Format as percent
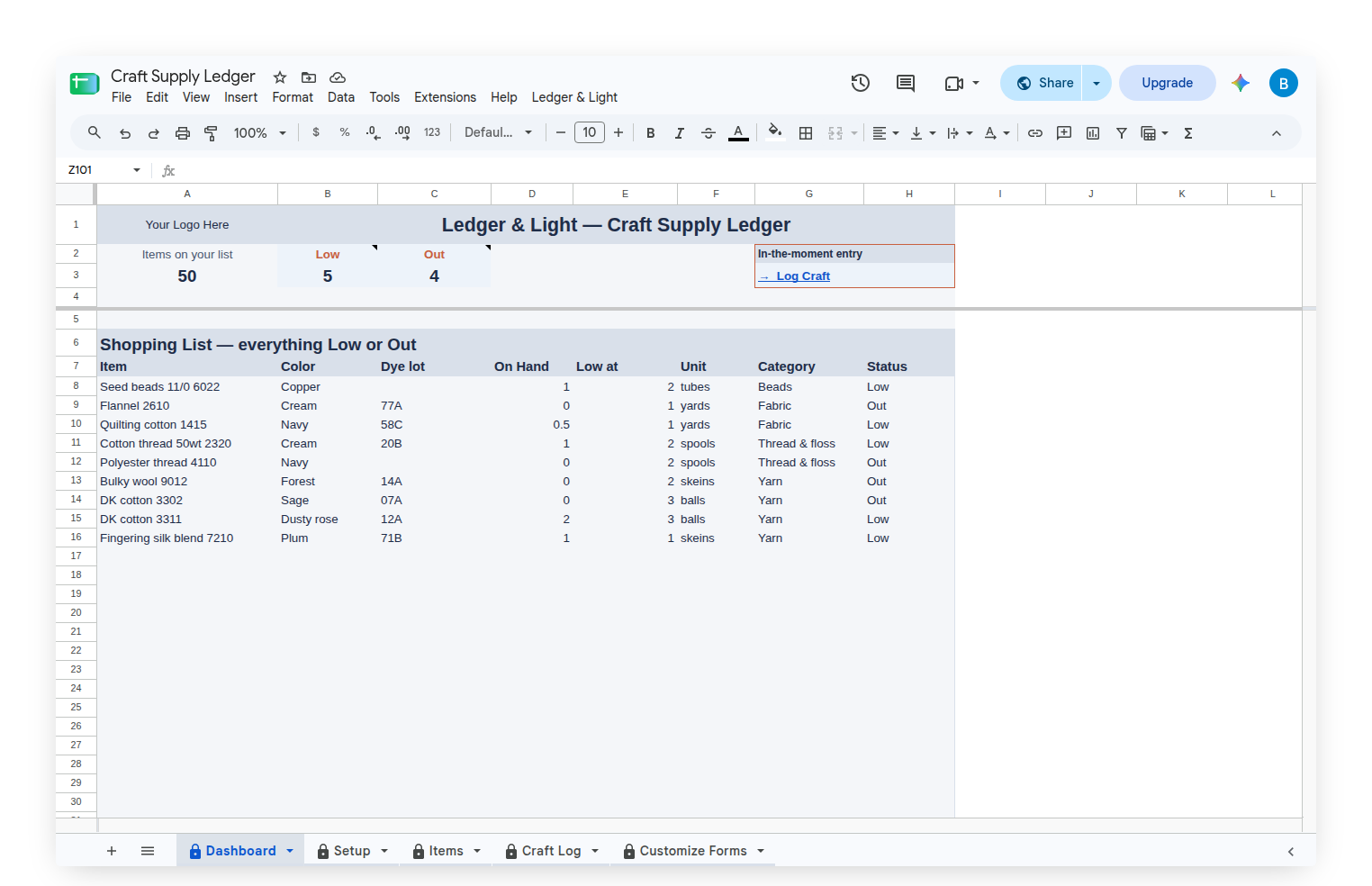The width and height of the screenshot is (1372, 886). (x=345, y=132)
